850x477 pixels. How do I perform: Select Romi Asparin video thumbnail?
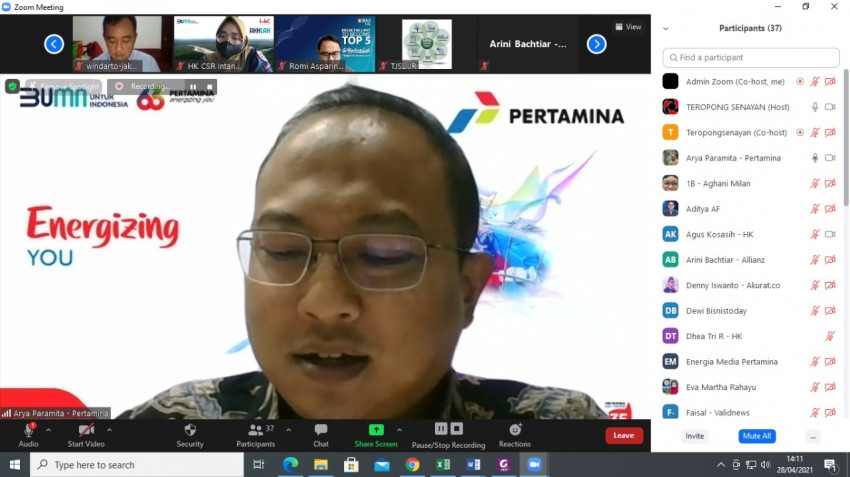point(325,44)
